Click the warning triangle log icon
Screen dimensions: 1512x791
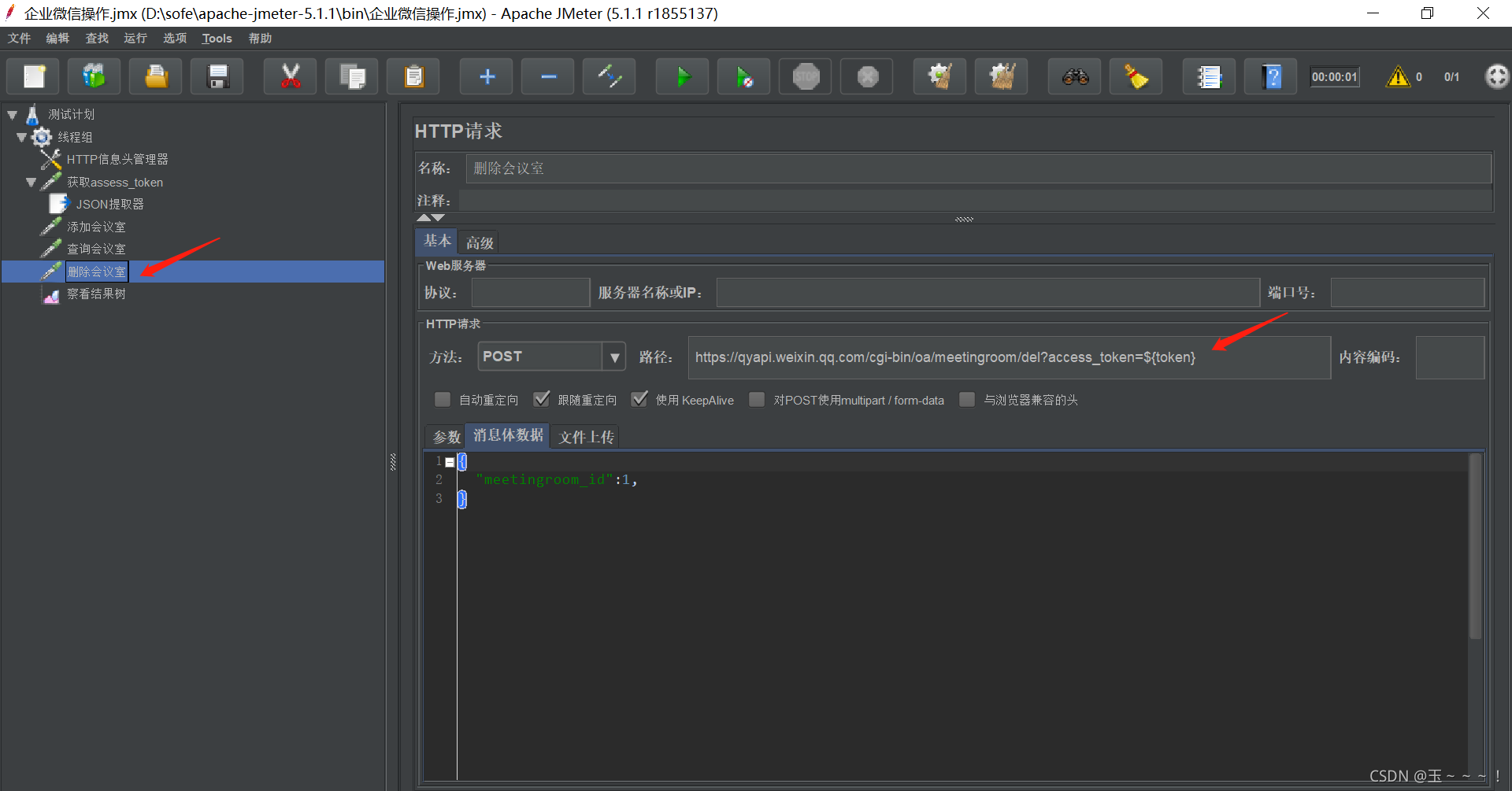[1398, 76]
